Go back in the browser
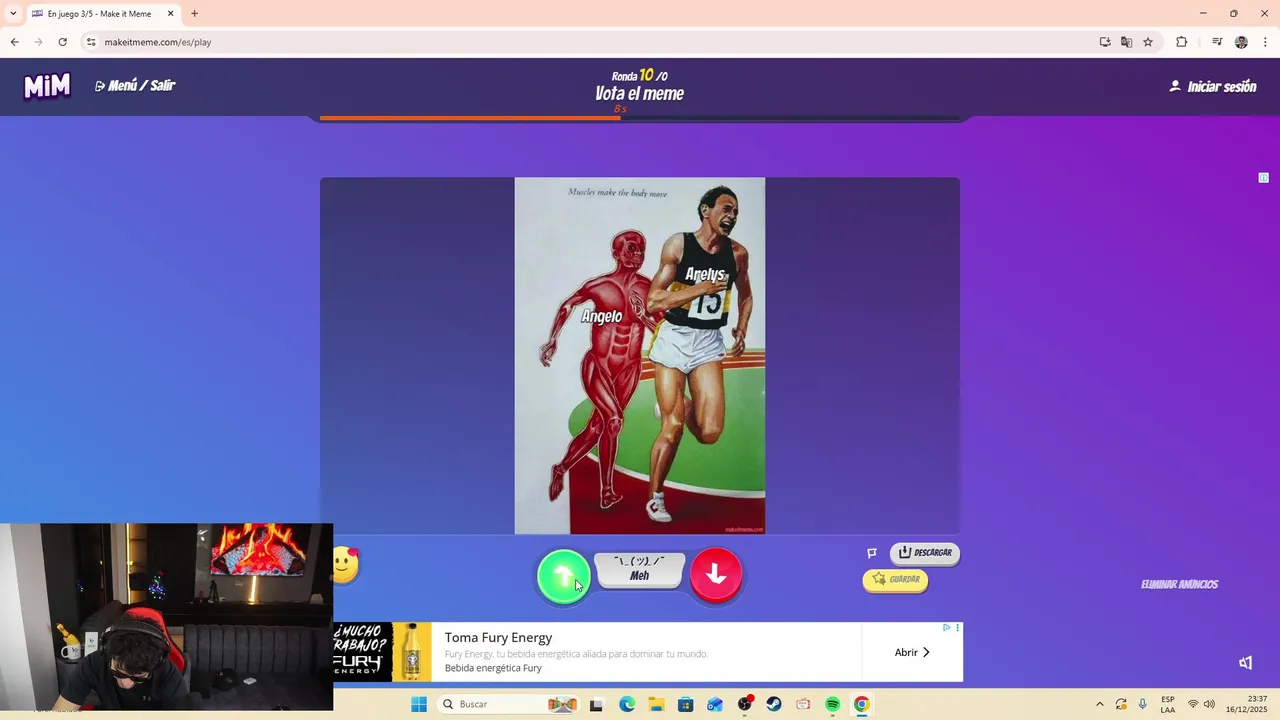 14,42
